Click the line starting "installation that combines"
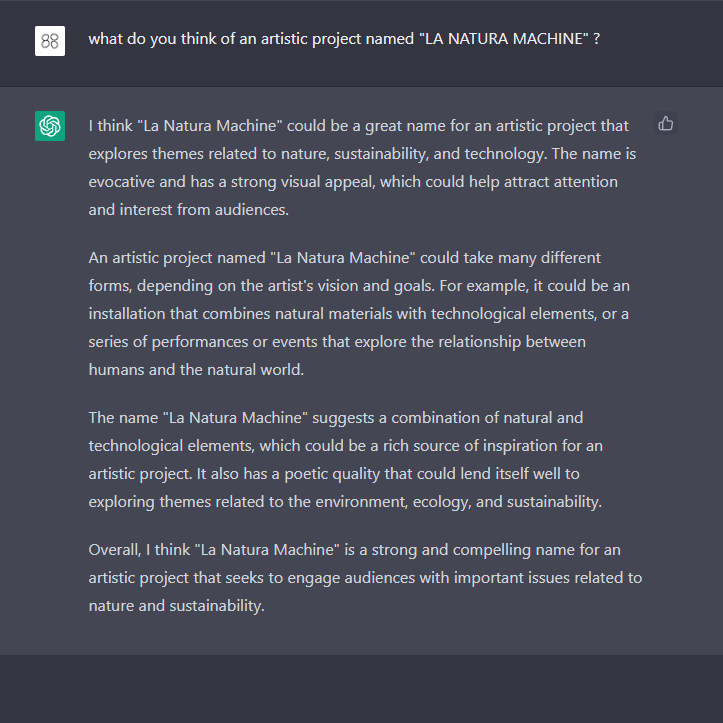The width and height of the screenshot is (723, 723). coord(359,314)
